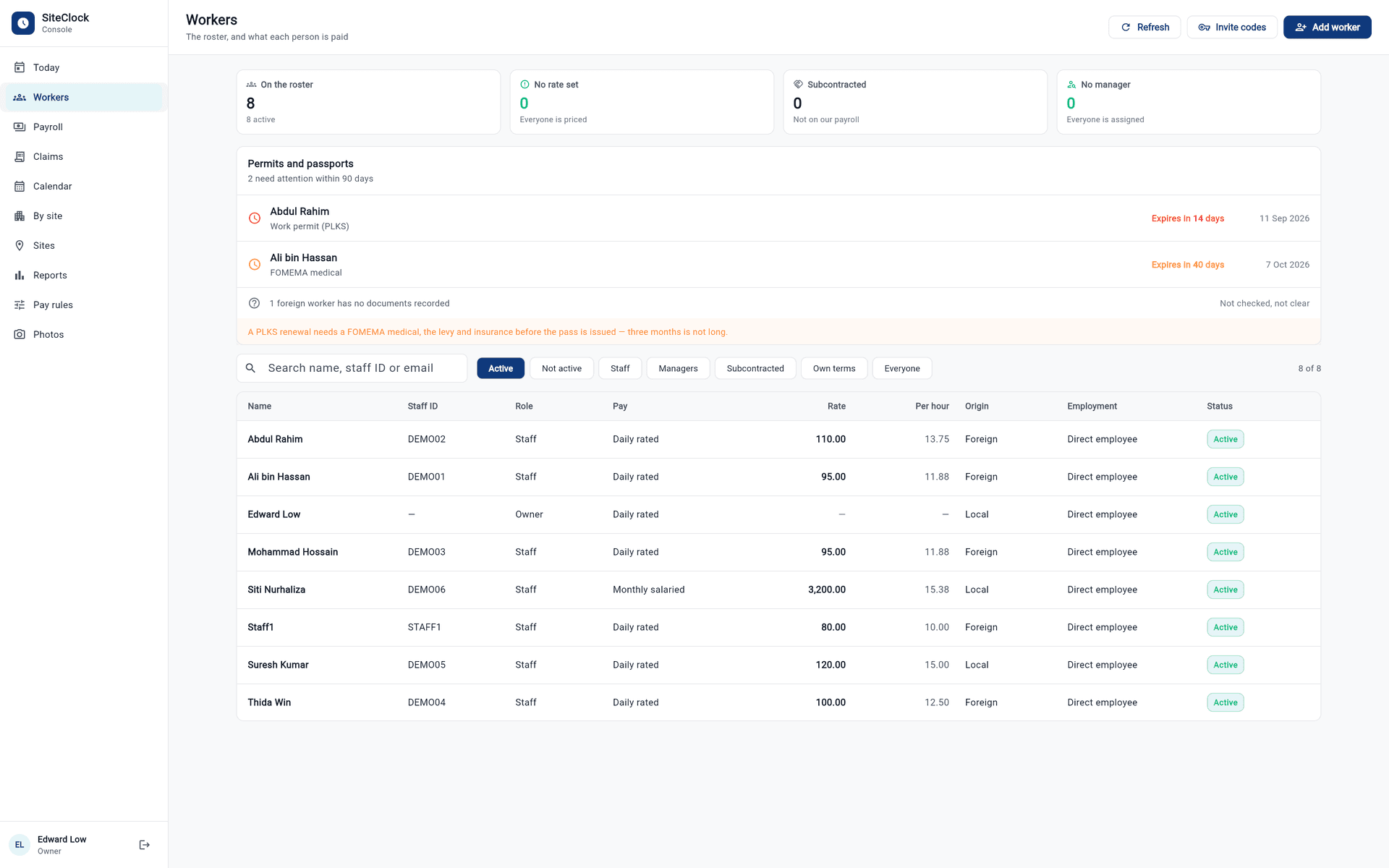Select the Not active filter chip
The image size is (1389, 868).
(561, 368)
